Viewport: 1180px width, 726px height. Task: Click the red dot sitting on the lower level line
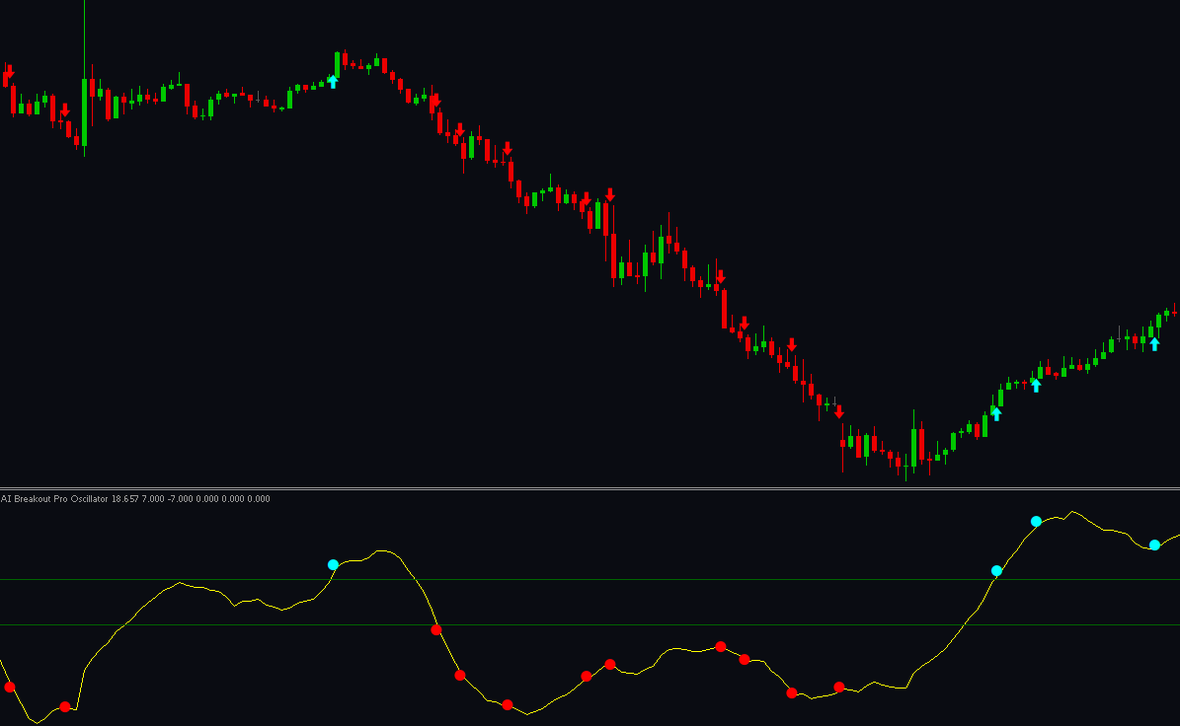click(436, 630)
